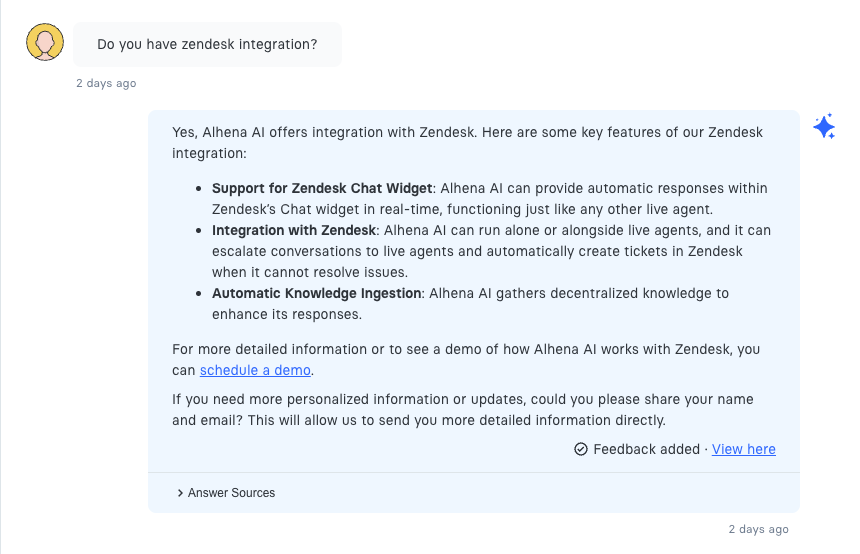Select the "Do you have zendesk integration?" message

coord(207,45)
